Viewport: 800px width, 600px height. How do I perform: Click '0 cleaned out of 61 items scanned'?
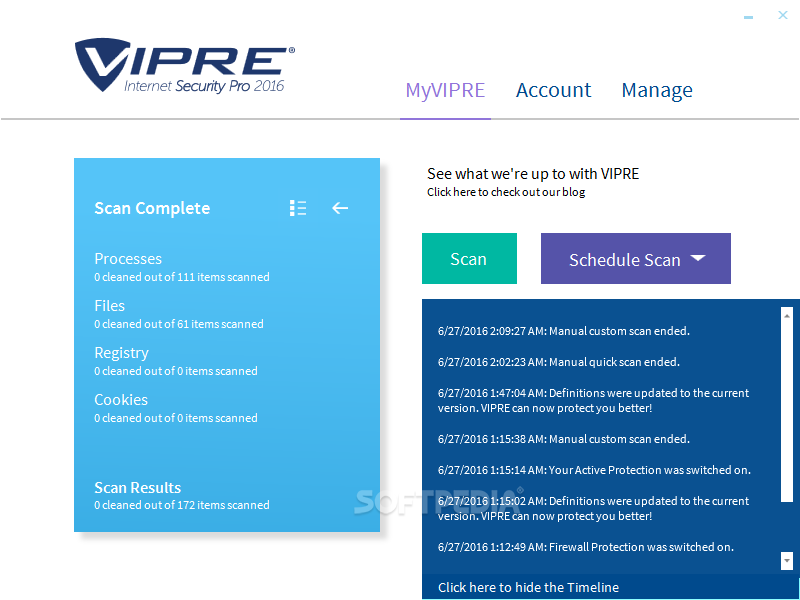[179, 324]
